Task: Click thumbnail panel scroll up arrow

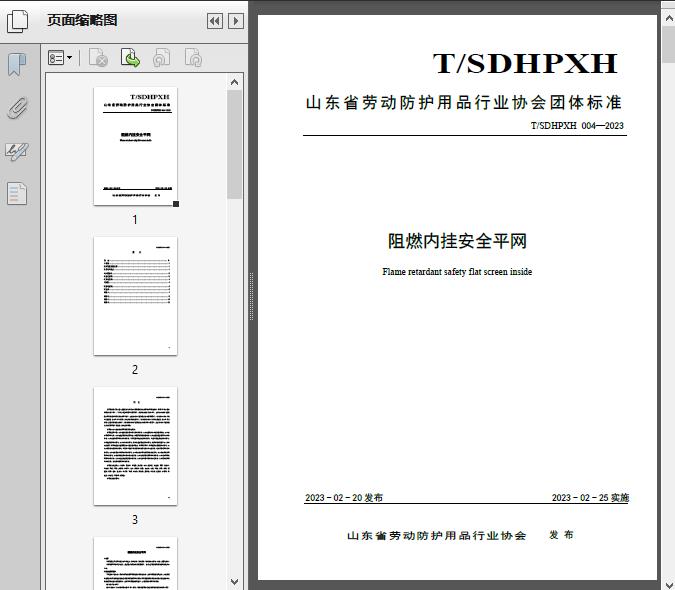Action: 235,82
